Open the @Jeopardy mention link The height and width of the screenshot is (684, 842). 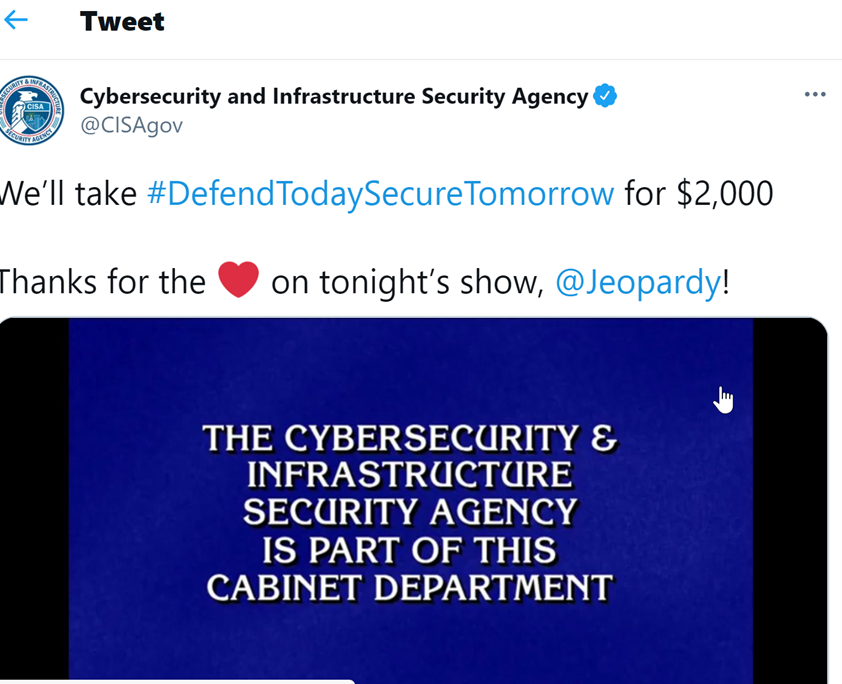637,282
